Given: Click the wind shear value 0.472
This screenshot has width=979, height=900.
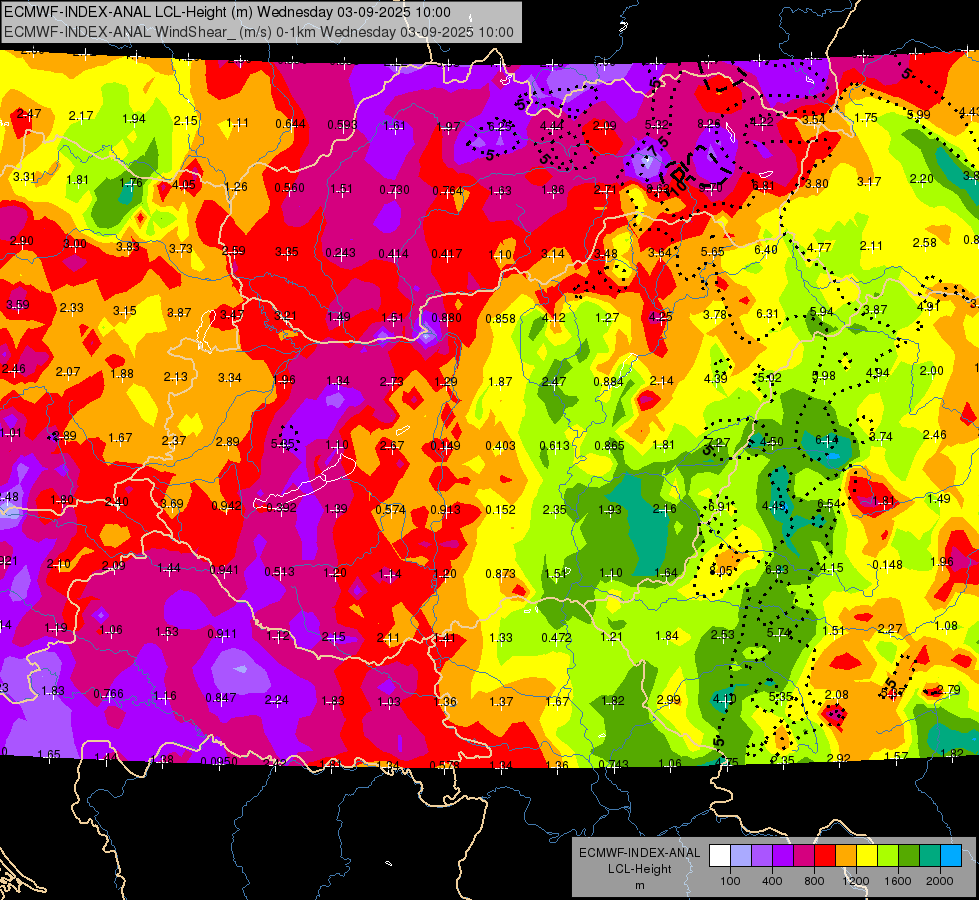Looking at the screenshot, I should point(556,637).
